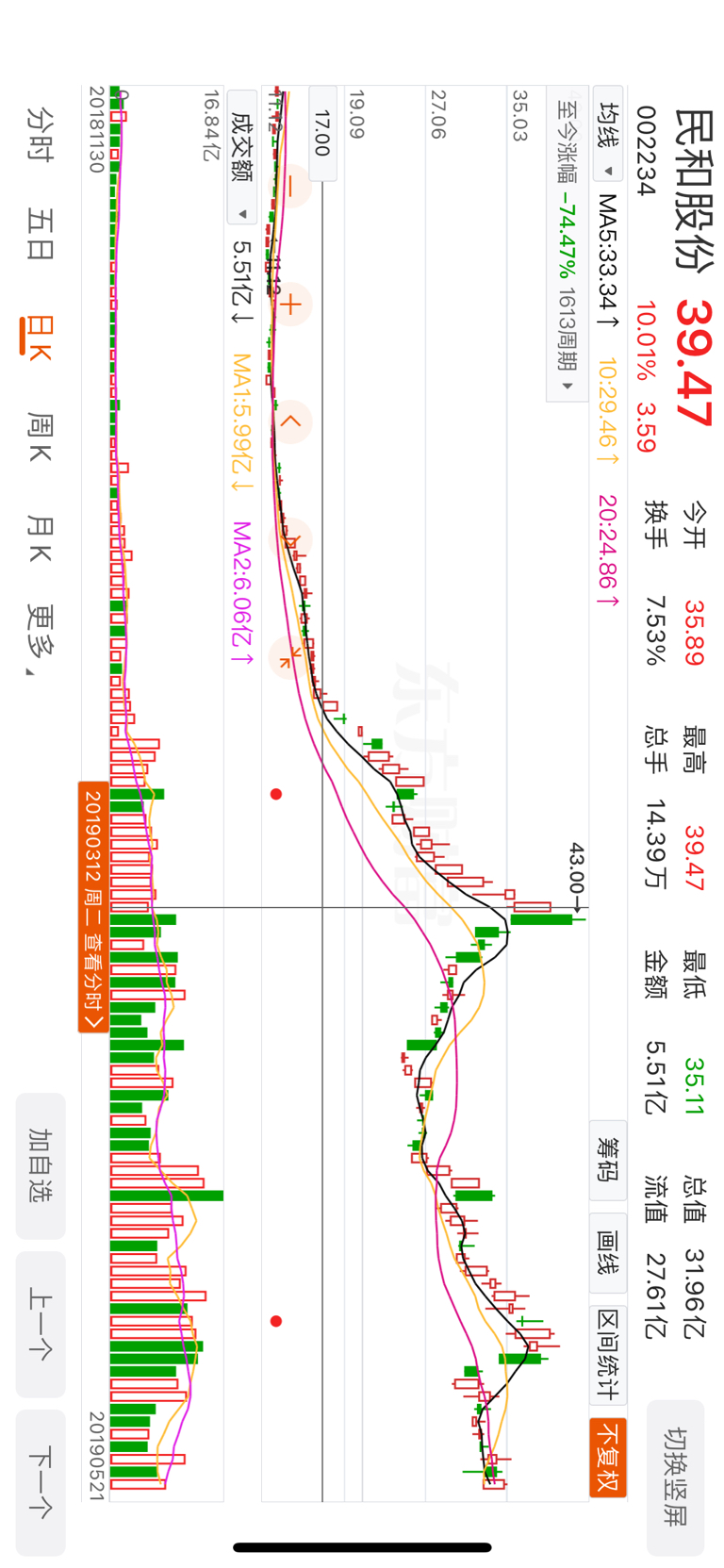Tap the 今开 value 35.89
Screen dimensions: 724x1568
tap(694, 633)
